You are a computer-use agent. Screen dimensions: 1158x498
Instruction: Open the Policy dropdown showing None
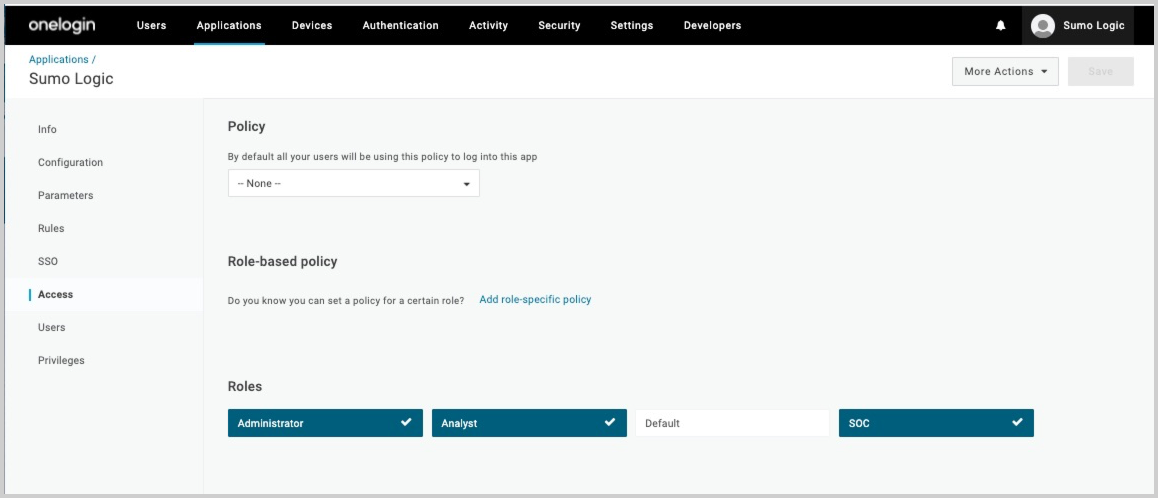click(353, 184)
